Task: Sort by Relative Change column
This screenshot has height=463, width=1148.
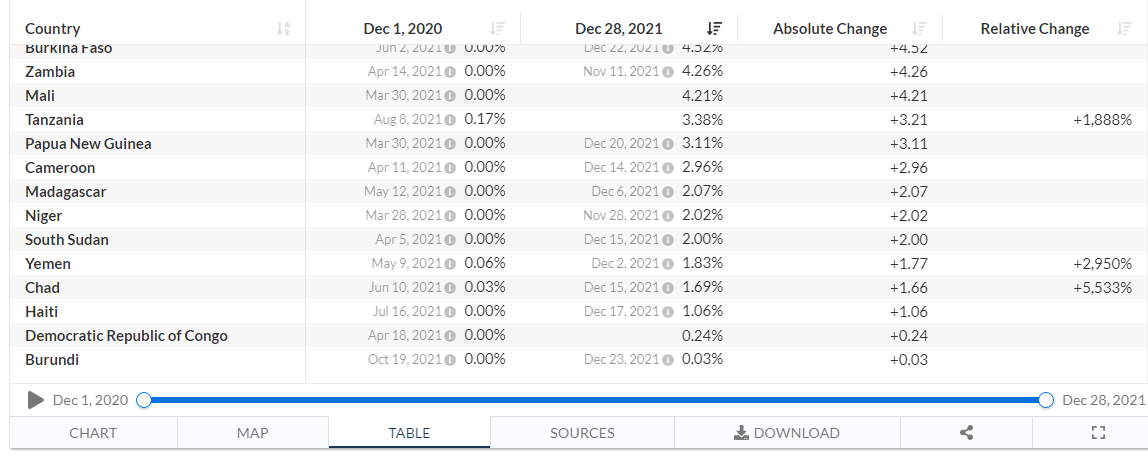Action: [x=1124, y=29]
